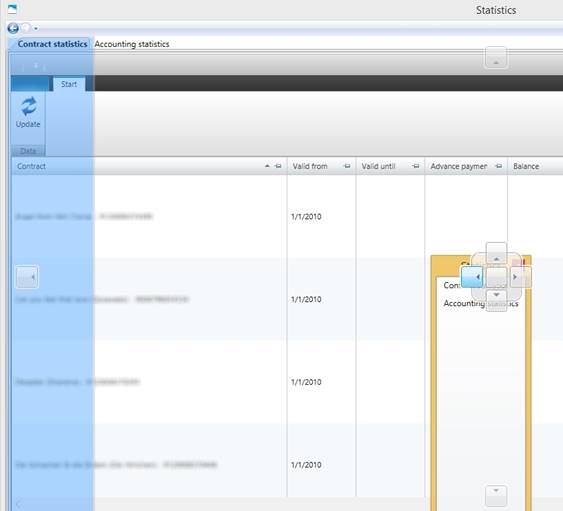
Task: Select dock-left target in center compass
Action: (x=472, y=277)
